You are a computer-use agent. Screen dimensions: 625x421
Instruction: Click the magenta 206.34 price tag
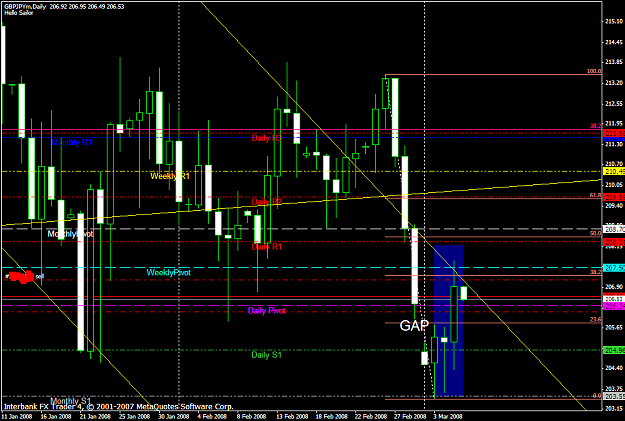(x=614, y=306)
